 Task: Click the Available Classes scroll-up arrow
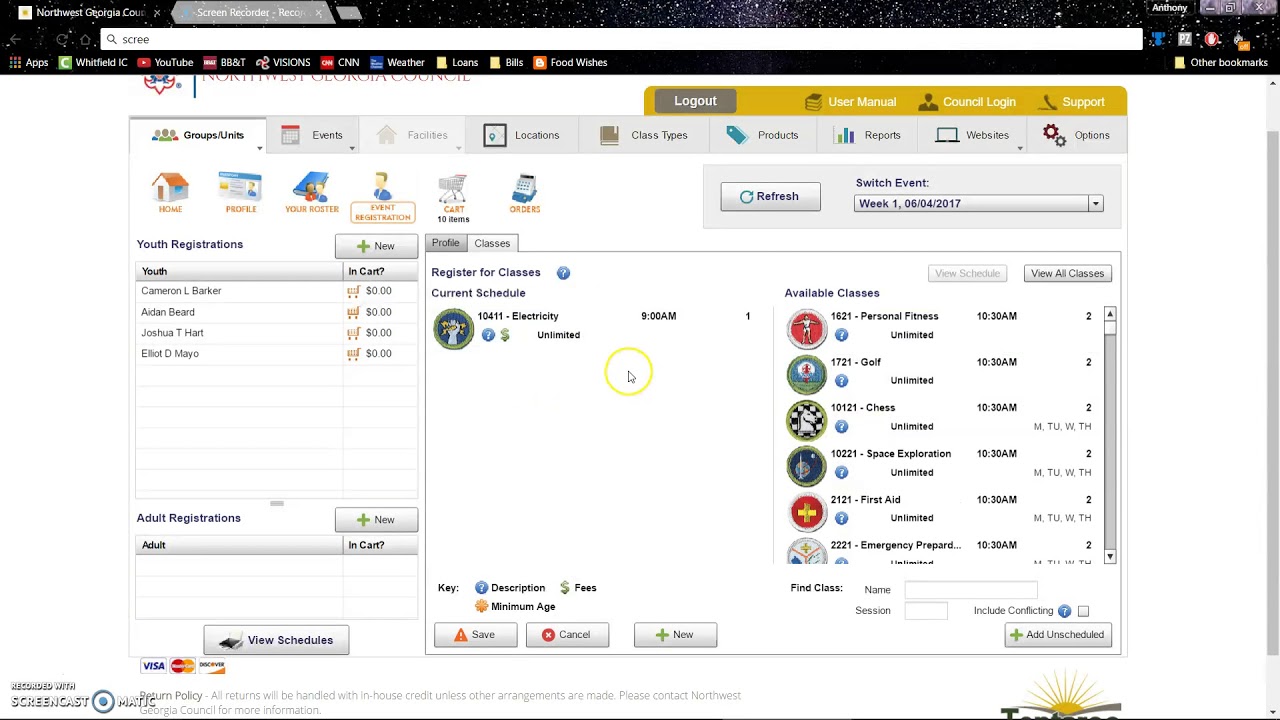pos(1110,315)
